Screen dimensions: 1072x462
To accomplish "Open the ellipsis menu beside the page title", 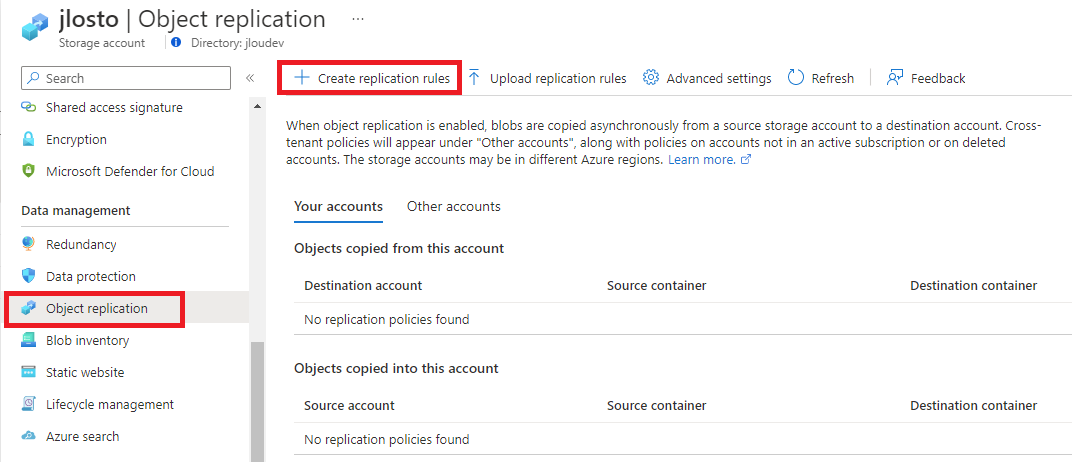I will click(358, 19).
